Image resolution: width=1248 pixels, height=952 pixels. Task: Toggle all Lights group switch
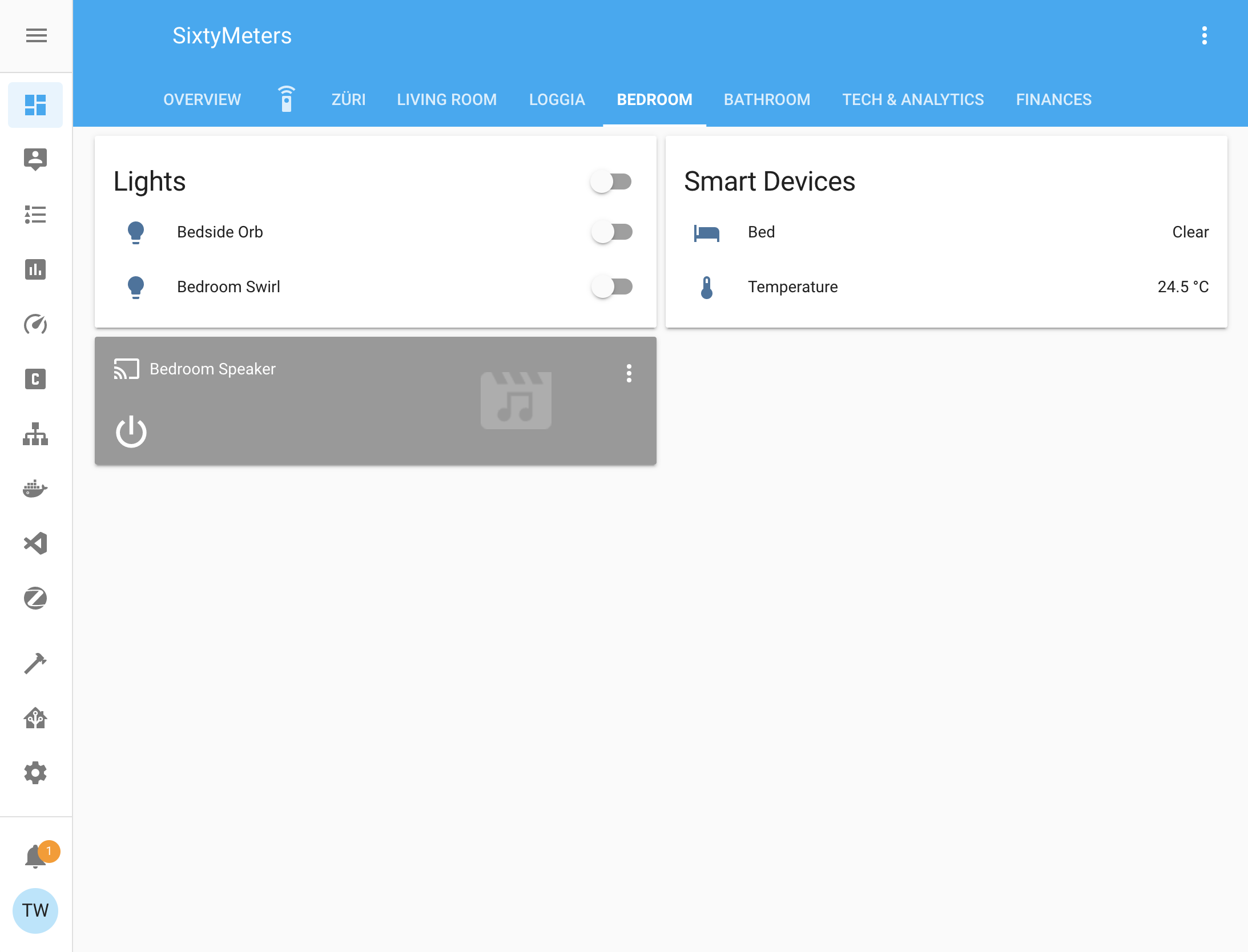point(611,181)
